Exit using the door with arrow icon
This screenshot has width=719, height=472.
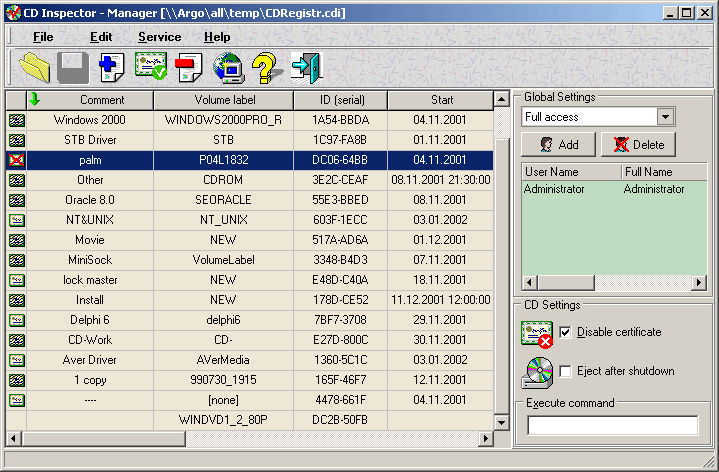point(306,68)
